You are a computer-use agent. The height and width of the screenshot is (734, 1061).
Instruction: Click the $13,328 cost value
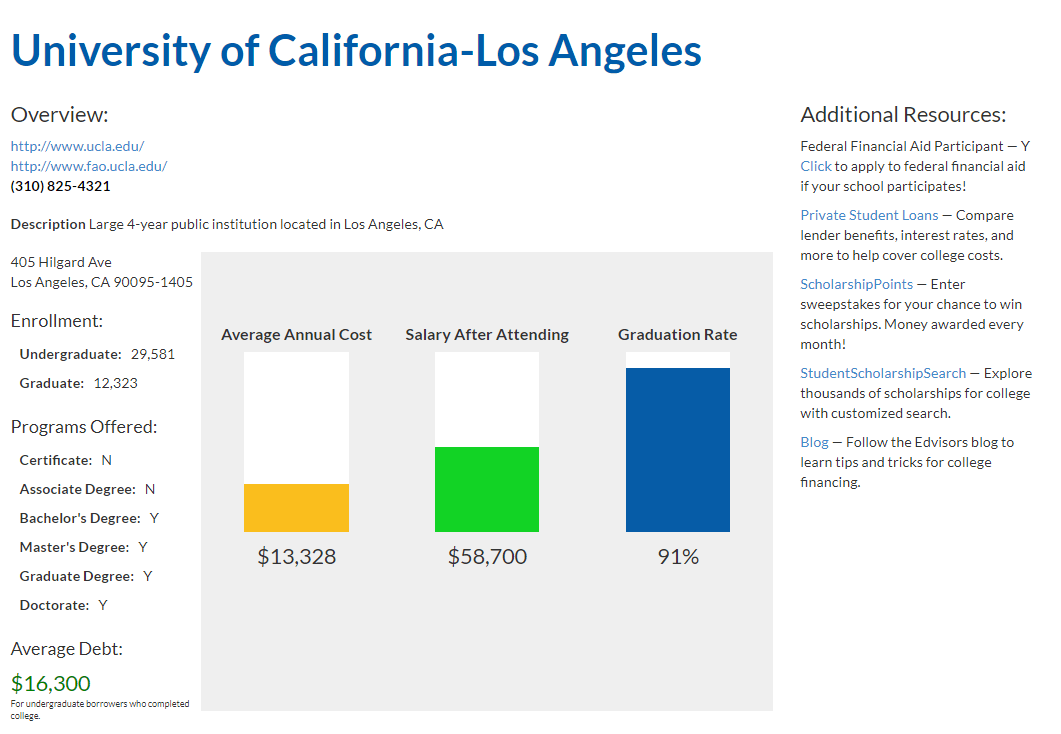pos(296,557)
